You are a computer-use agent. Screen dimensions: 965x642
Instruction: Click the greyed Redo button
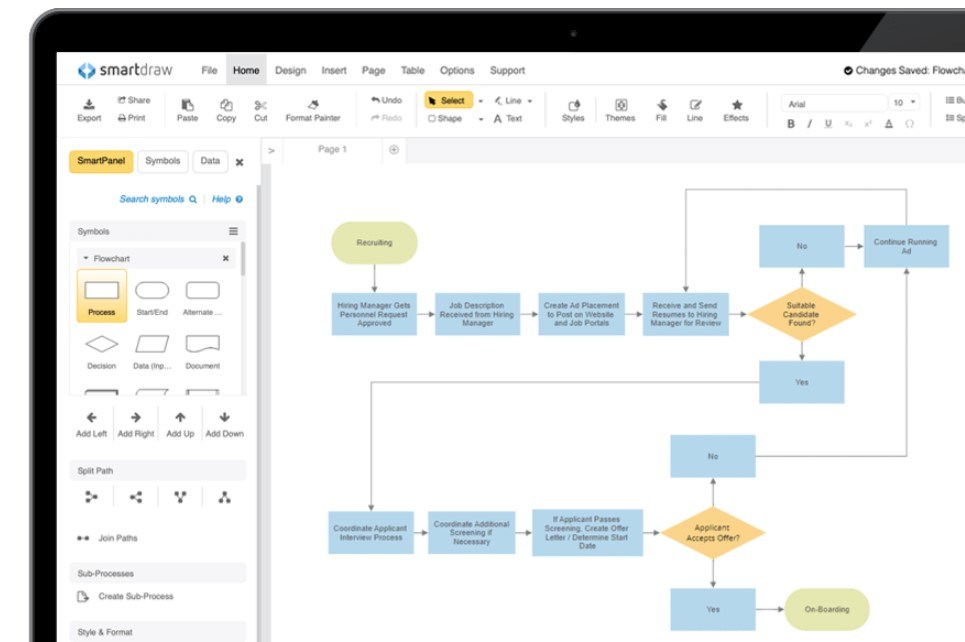pyautogui.click(x=386, y=118)
